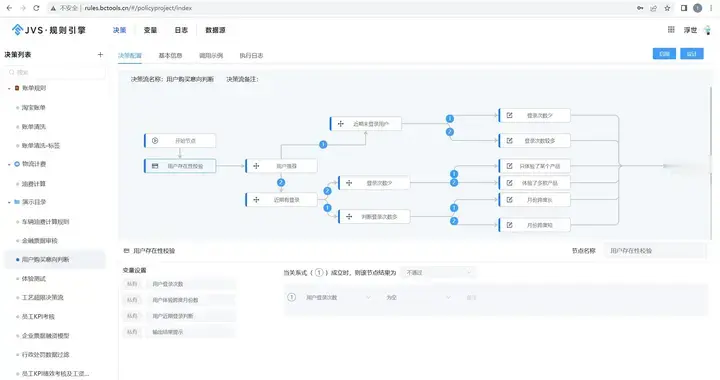Select the 车辆油费计算规则 tree item

point(45,222)
